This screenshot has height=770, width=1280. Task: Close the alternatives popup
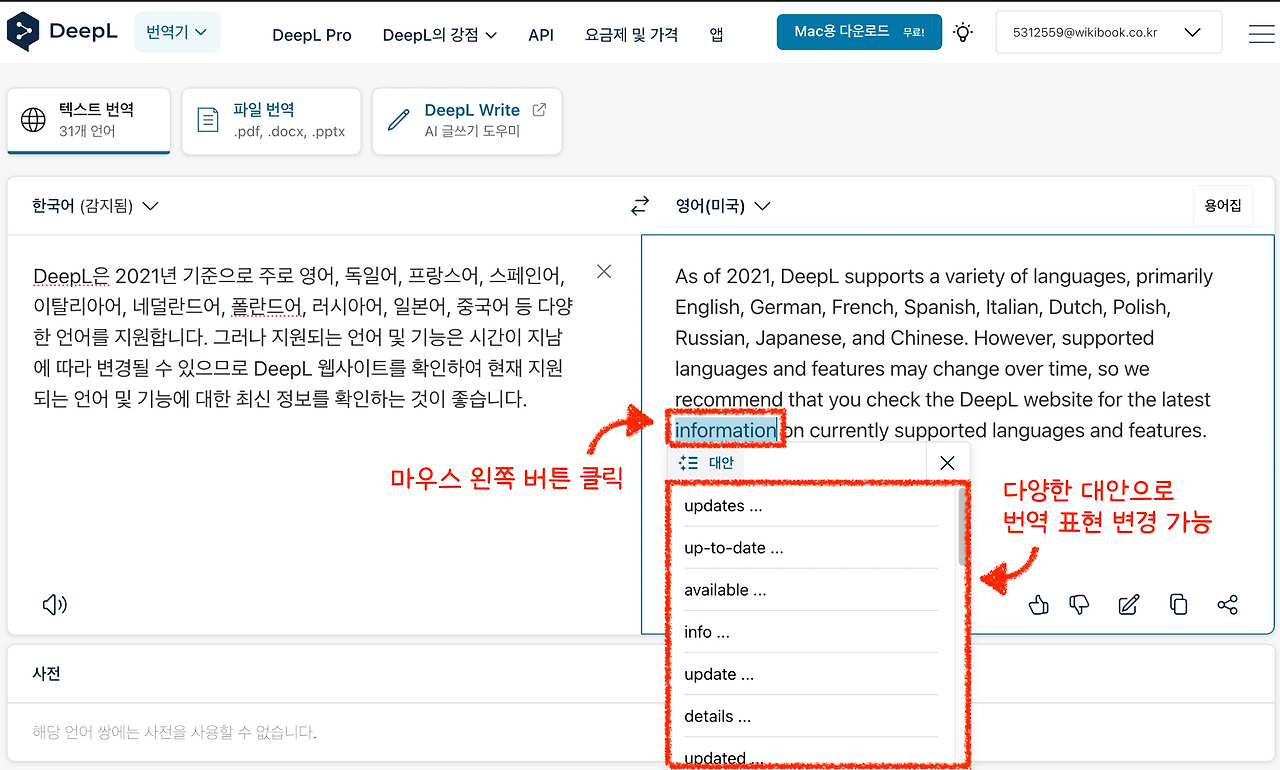pos(948,462)
